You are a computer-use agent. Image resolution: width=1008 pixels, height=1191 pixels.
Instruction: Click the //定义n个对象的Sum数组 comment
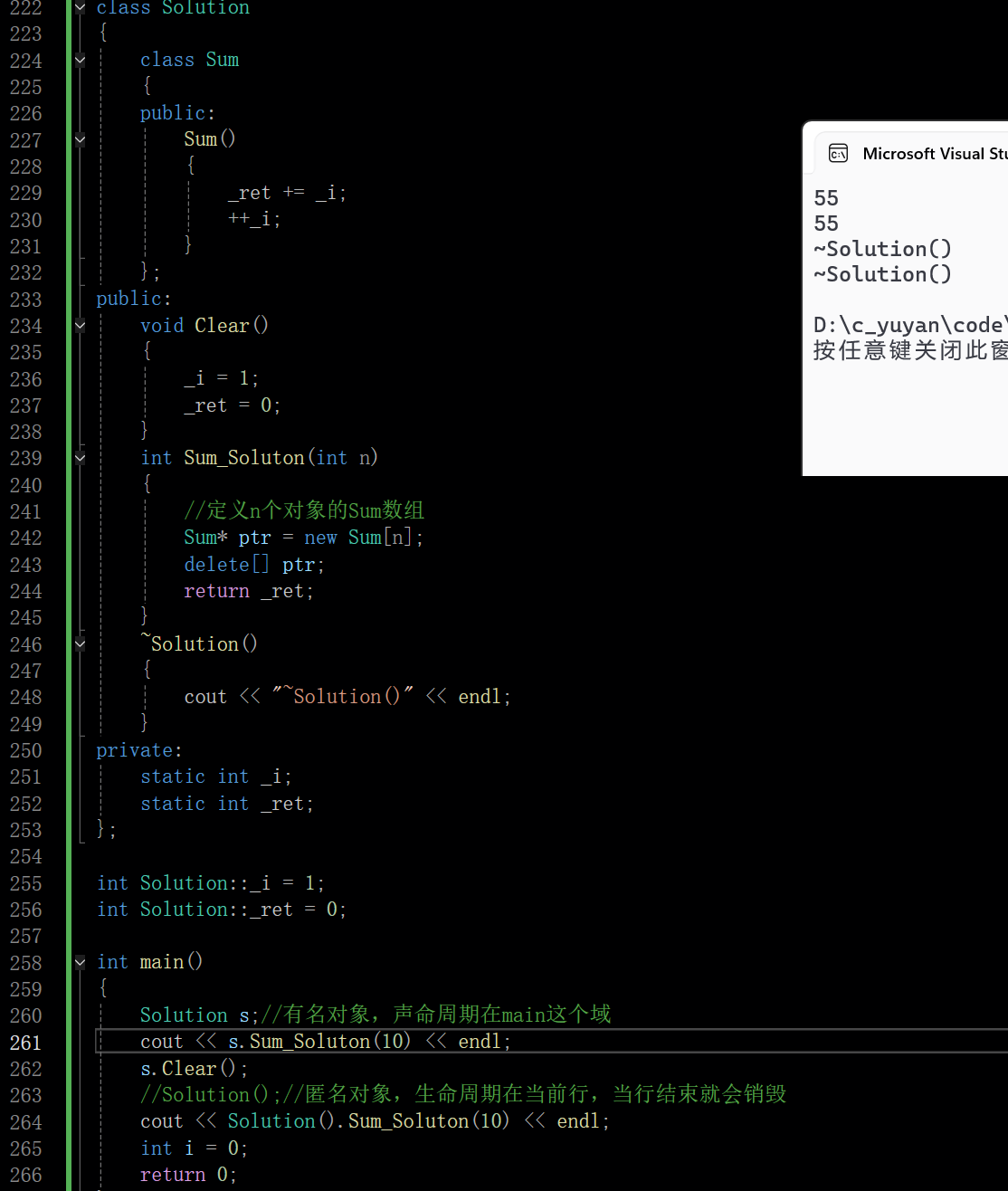[x=304, y=510]
